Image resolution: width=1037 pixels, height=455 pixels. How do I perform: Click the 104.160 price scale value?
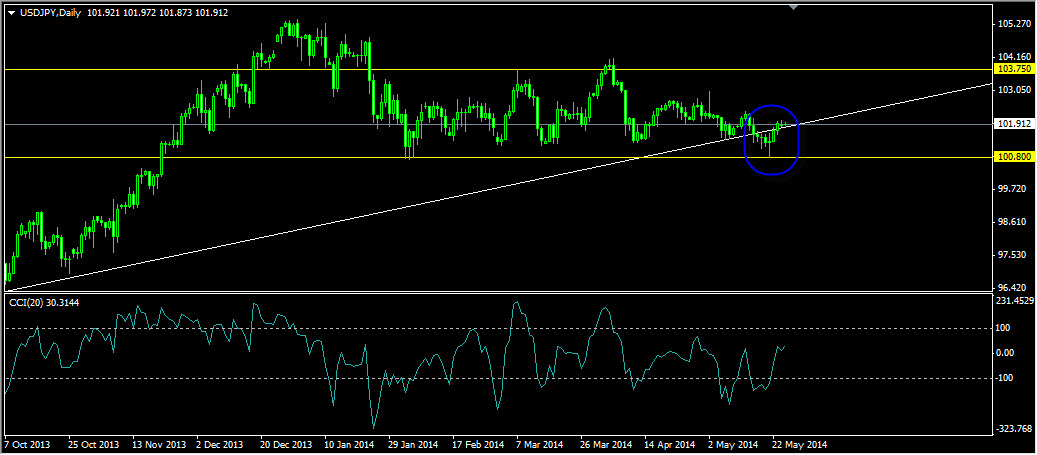1013,57
